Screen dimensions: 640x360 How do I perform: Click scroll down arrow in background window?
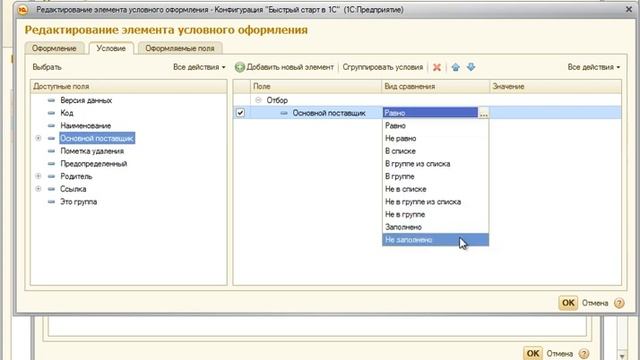(x=621, y=356)
